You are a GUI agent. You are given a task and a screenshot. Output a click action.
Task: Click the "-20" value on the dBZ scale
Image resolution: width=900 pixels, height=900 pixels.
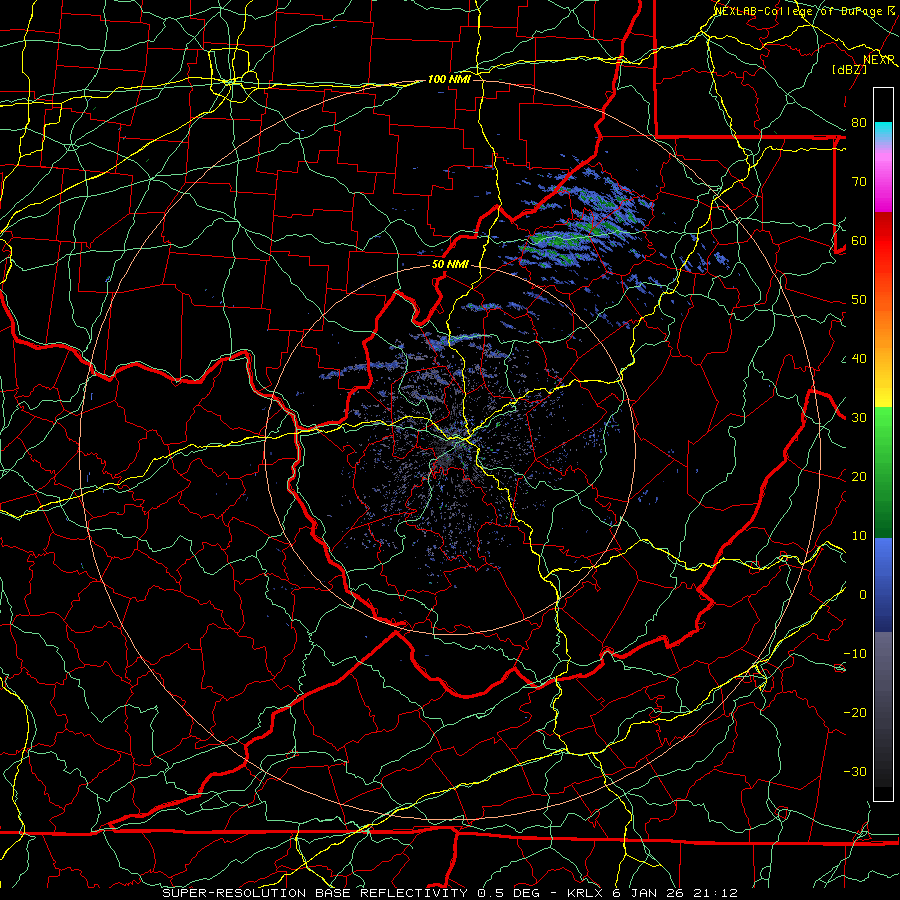pos(855,713)
